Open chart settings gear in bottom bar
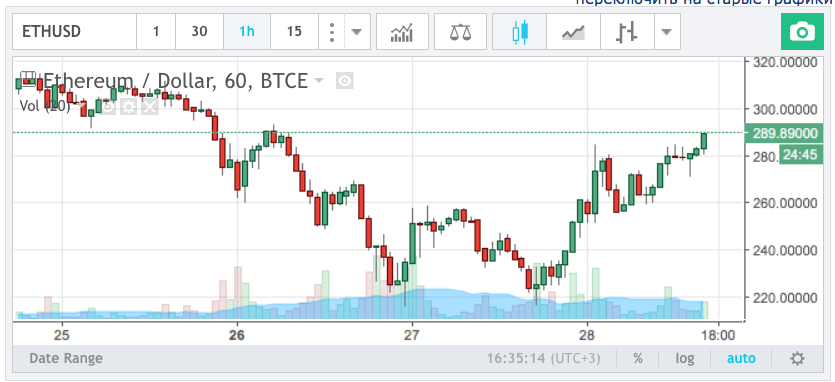The height and width of the screenshot is (382, 835). coord(797,359)
